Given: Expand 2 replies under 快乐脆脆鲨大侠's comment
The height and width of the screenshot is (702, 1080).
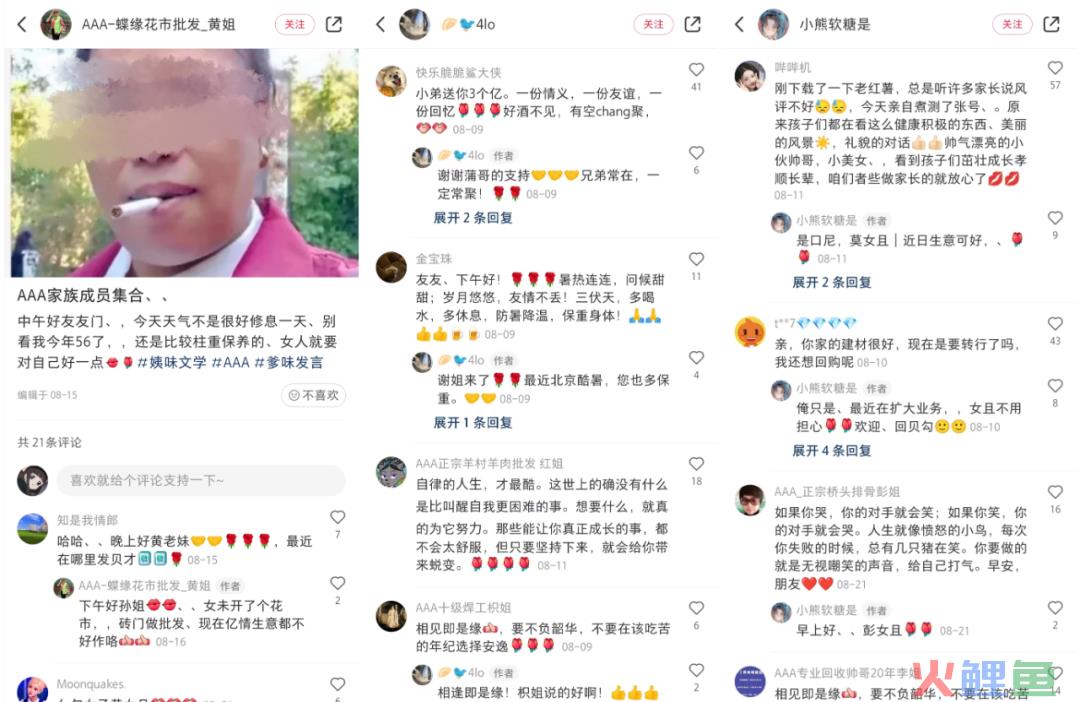Looking at the screenshot, I should 472,218.
